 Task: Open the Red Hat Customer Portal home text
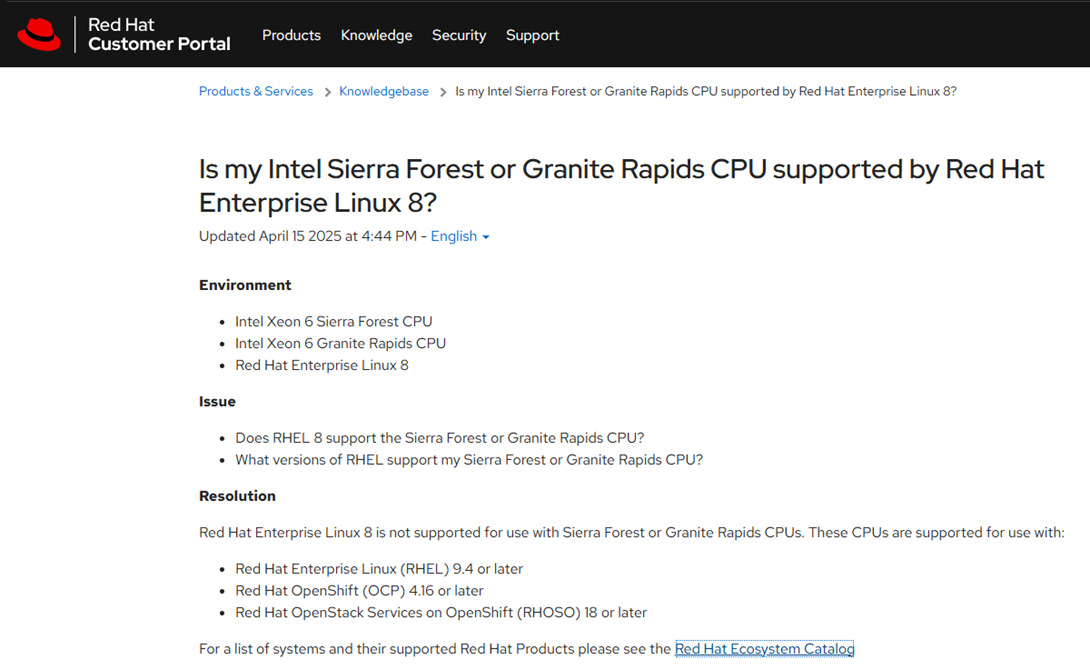click(159, 35)
